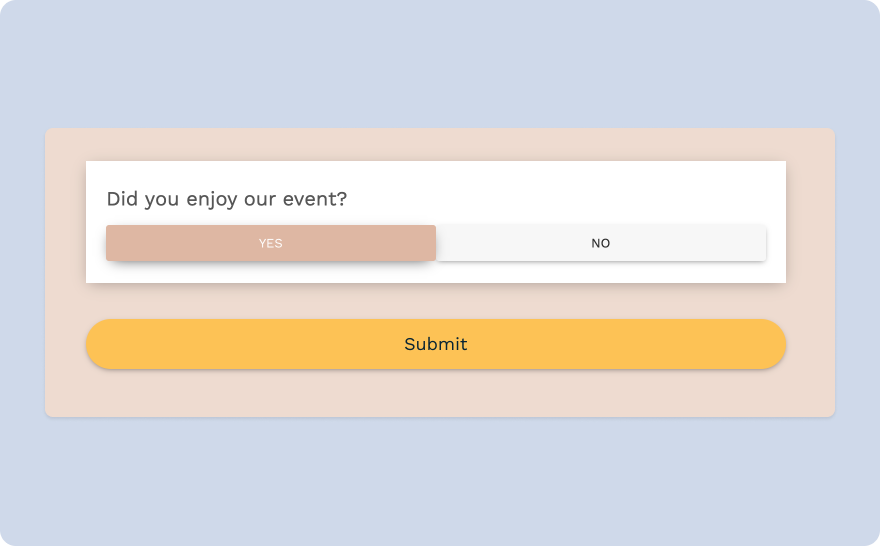This screenshot has height=546, width=880.
Task: Click the word 'Did' in the question
Action: [122, 199]
